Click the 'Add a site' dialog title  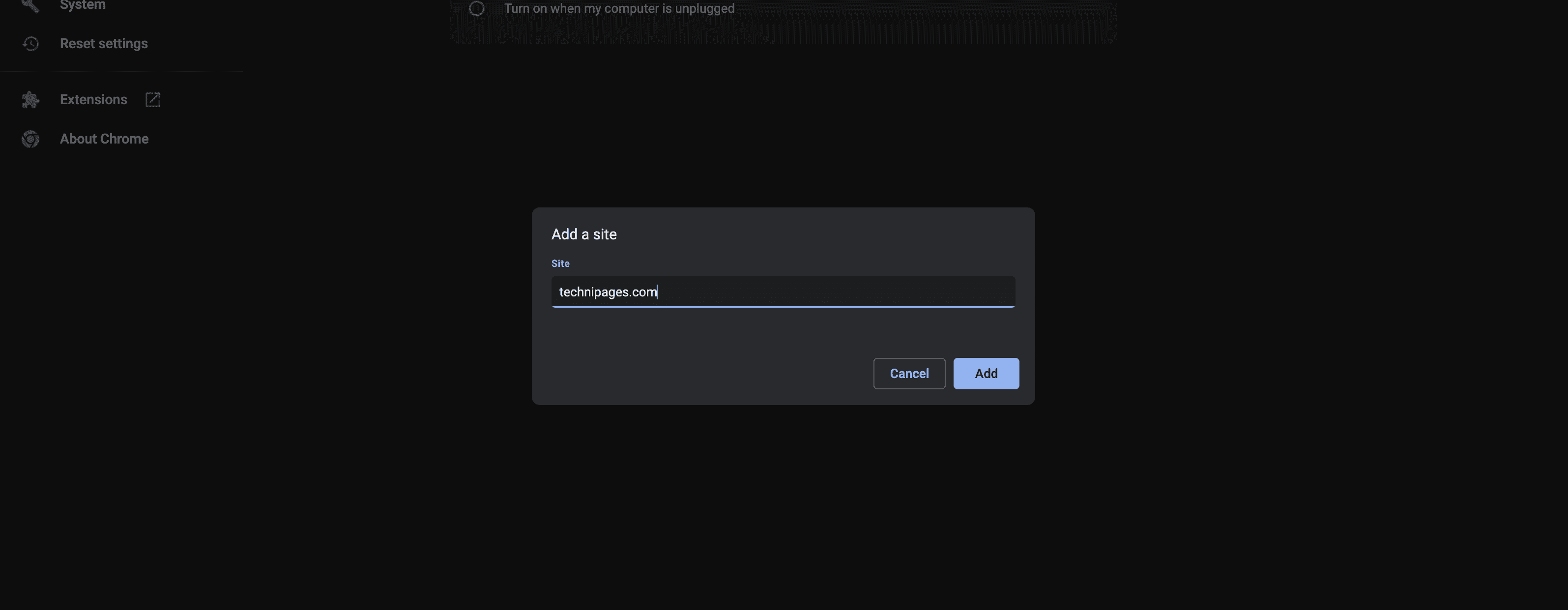pyautogui.click(x=584, y=234)
